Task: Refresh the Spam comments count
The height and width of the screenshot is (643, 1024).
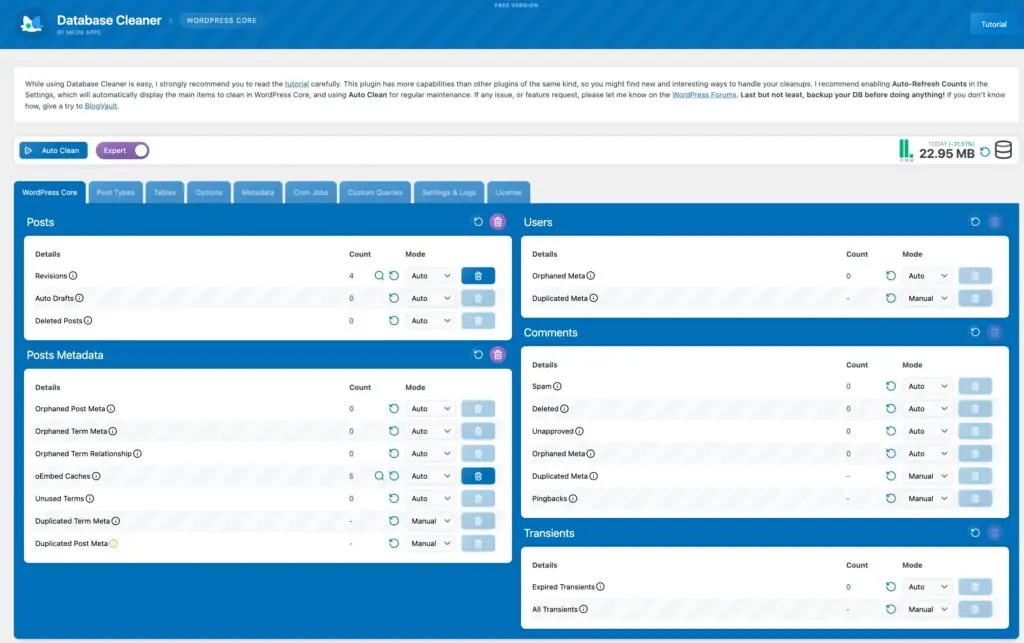Action: coord(891,386)
